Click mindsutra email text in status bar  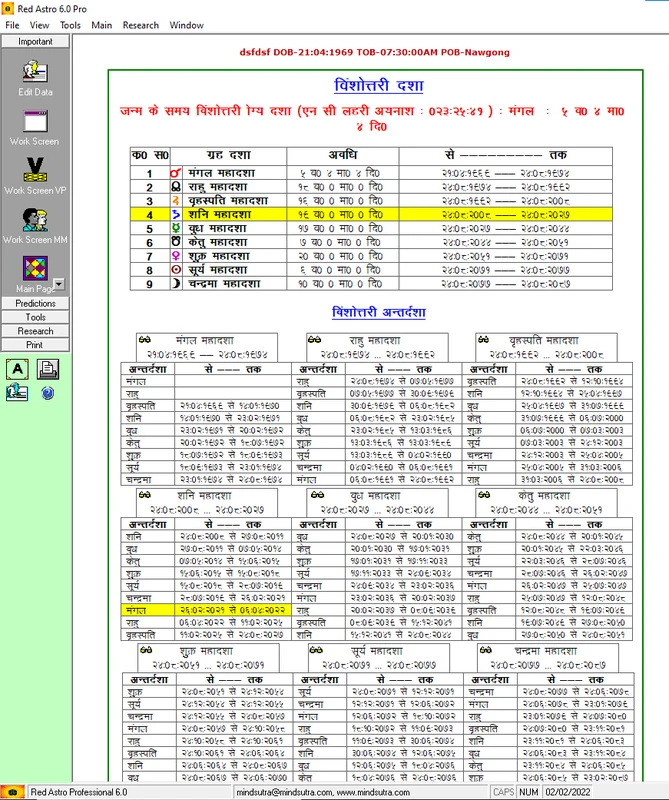323,792
